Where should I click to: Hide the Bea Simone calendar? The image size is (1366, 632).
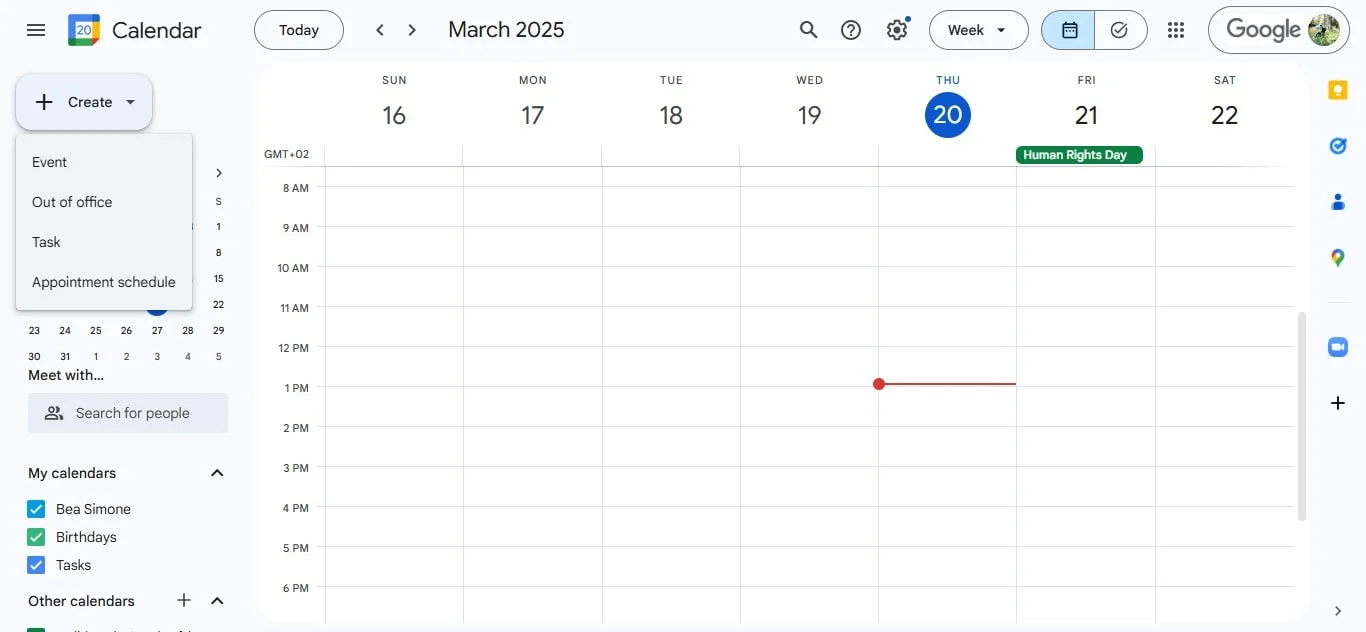click(x=36, y=509)
